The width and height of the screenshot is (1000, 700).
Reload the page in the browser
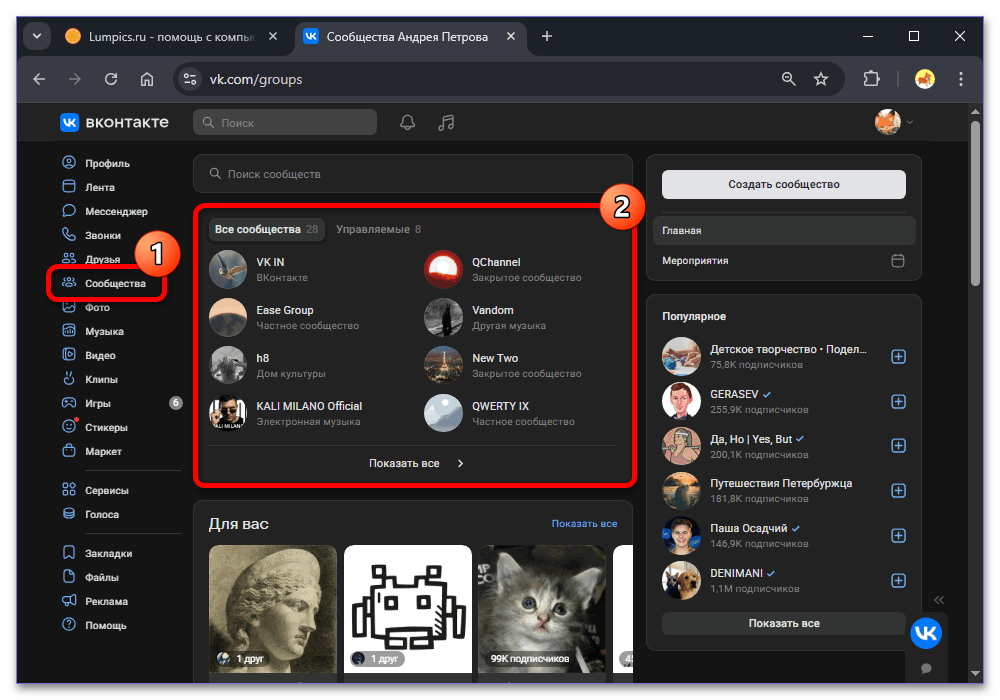111,79
